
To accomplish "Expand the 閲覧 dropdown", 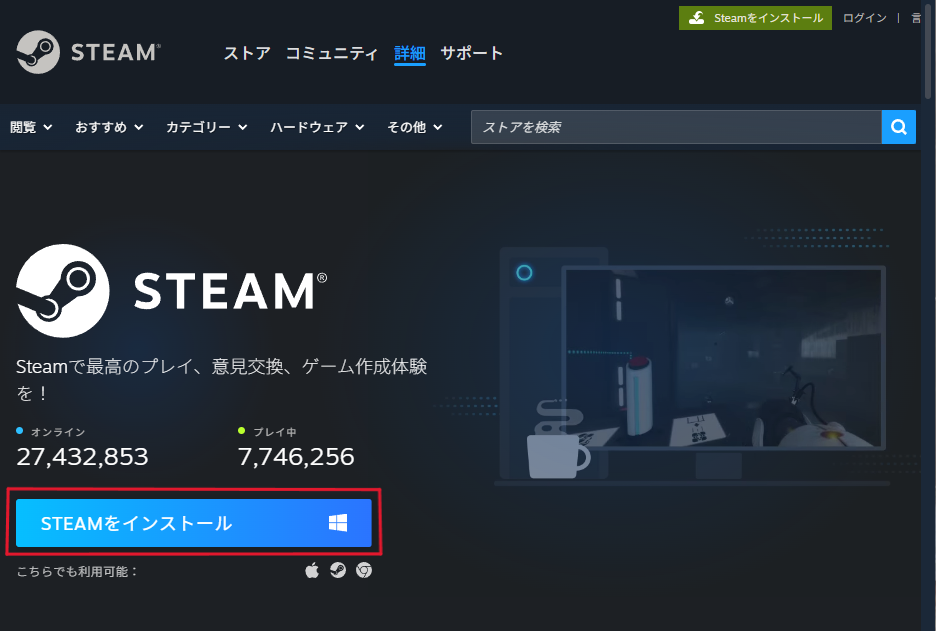I will click(x=31, y=127).
